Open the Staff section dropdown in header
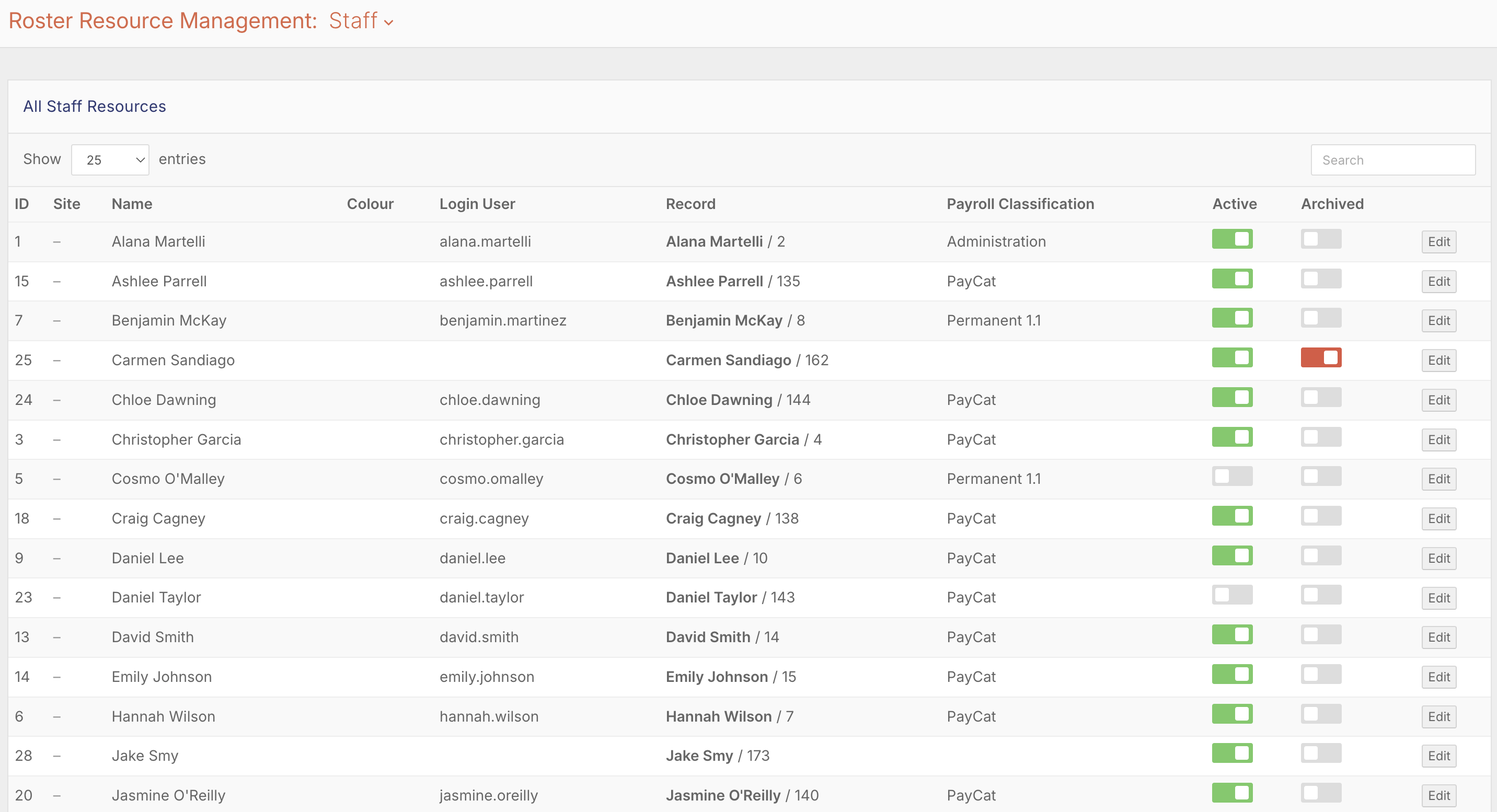 (x=361, y=21)
